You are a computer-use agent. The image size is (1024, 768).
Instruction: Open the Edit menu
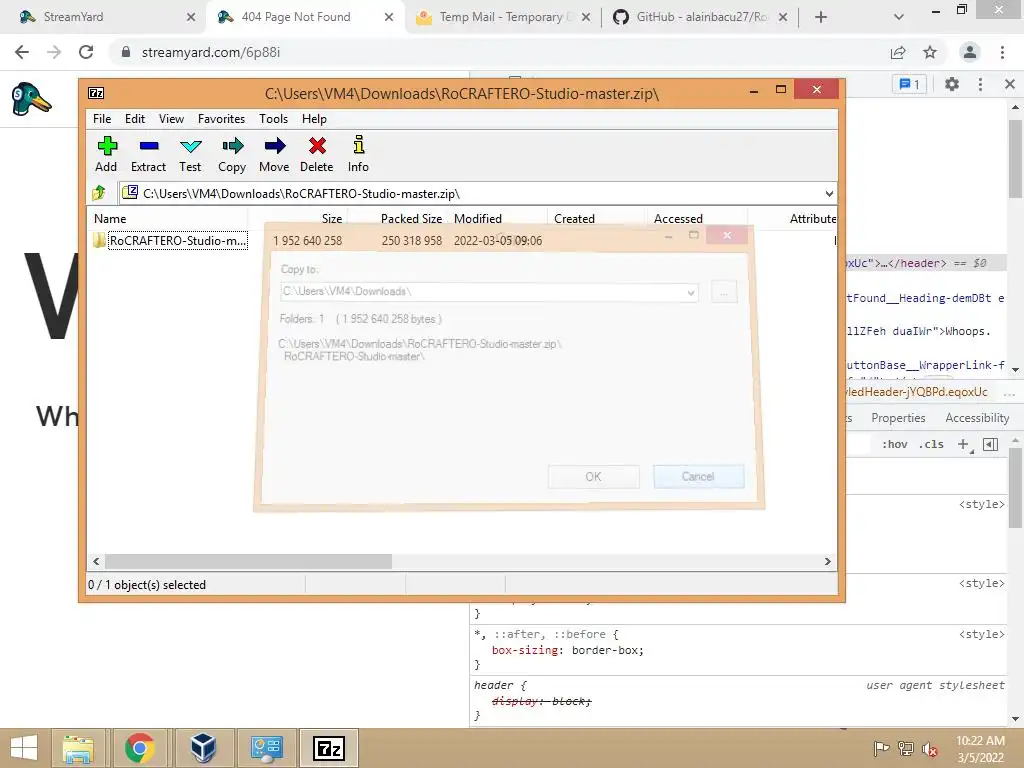click(135, 119)
